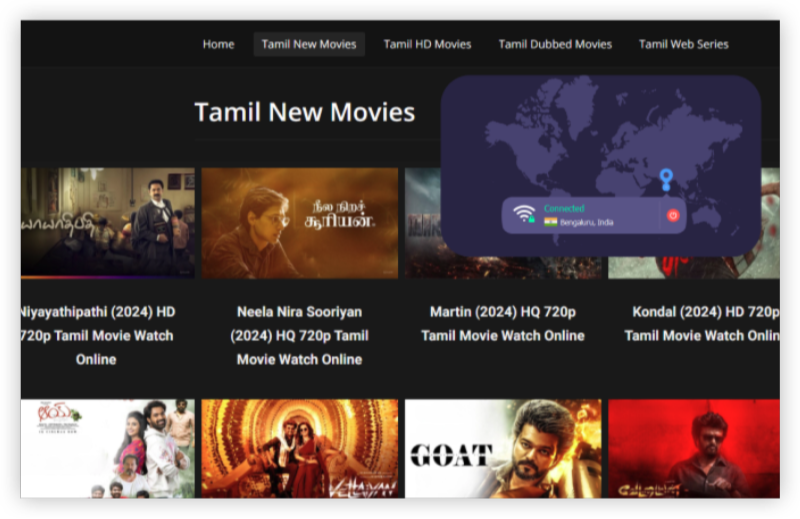The image size is (800, 519).
Task: Open Martin (2024) HQ 720p link
Action: pyautogui.click(x=503, y=324)
